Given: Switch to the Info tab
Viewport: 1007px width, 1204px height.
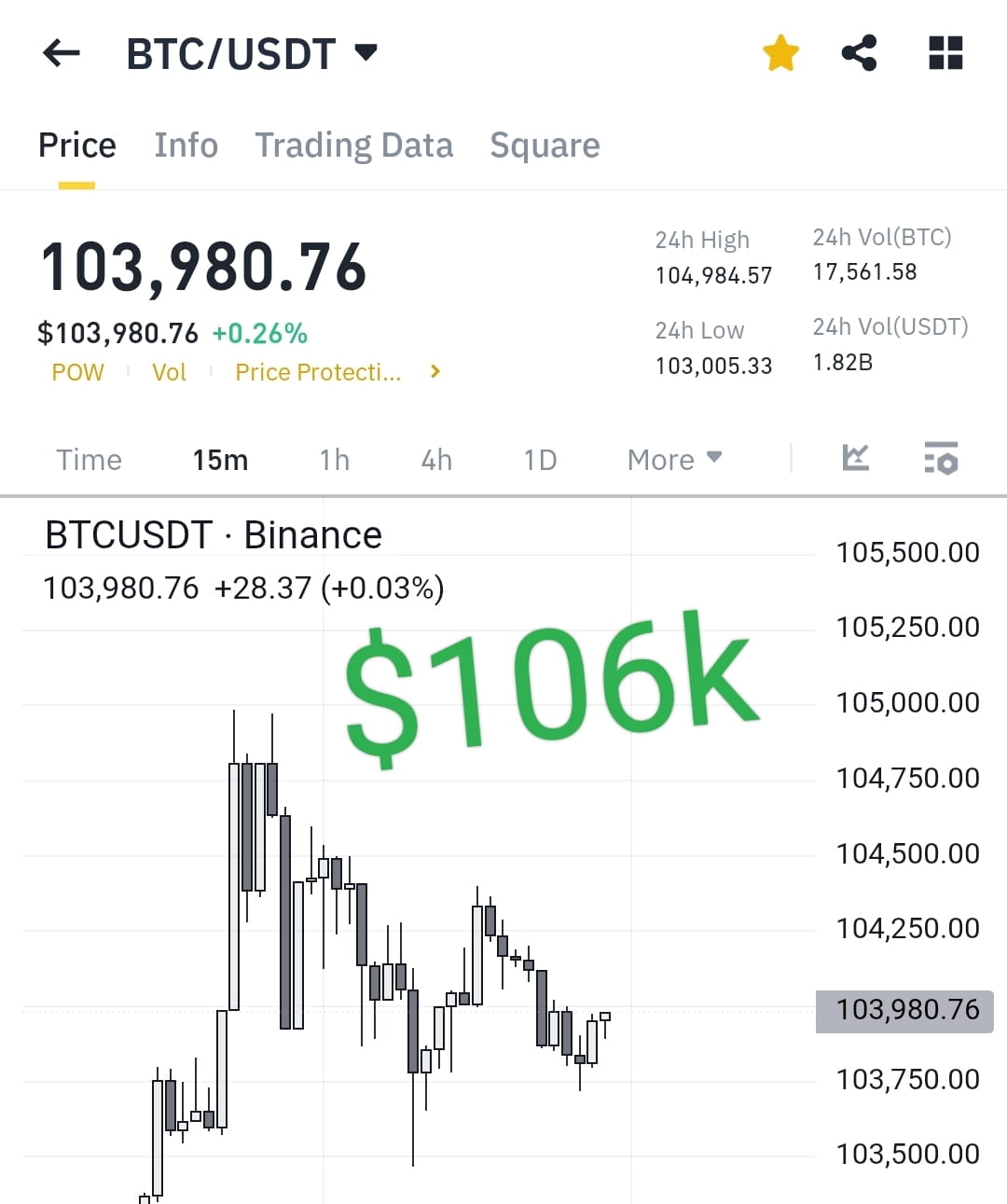Looking at the screenshot, I should pos(186,145).
